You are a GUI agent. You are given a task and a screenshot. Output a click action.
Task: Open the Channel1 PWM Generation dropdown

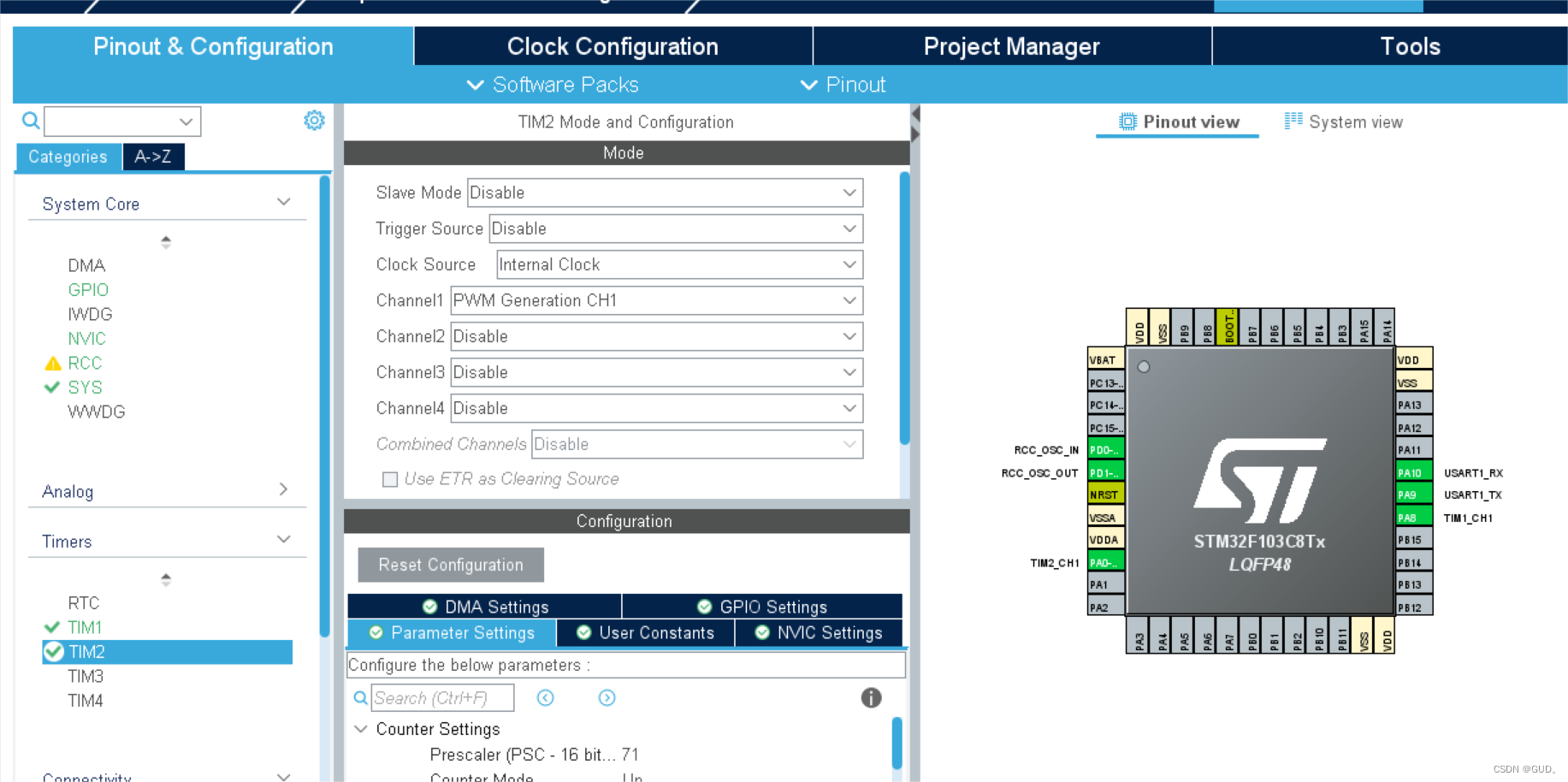(656, 300)
